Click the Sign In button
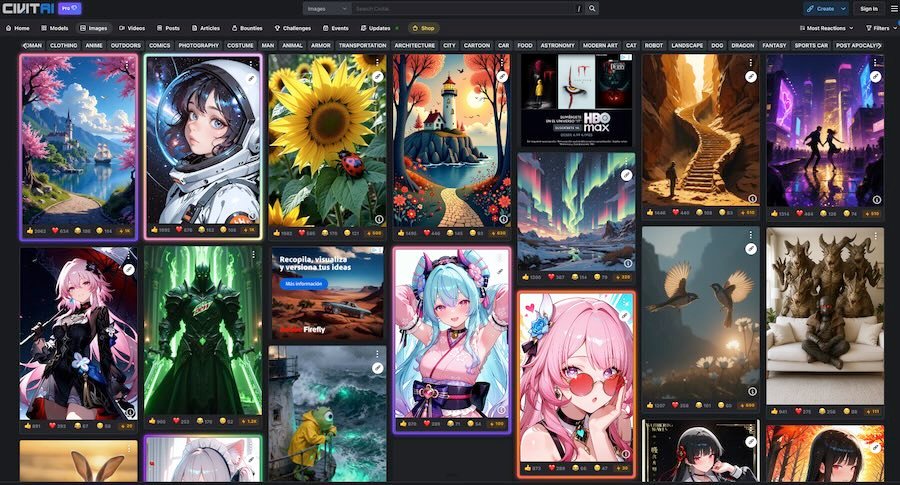Image resolution: width=900 pixels, height=485 pixels. pos(868,9)
